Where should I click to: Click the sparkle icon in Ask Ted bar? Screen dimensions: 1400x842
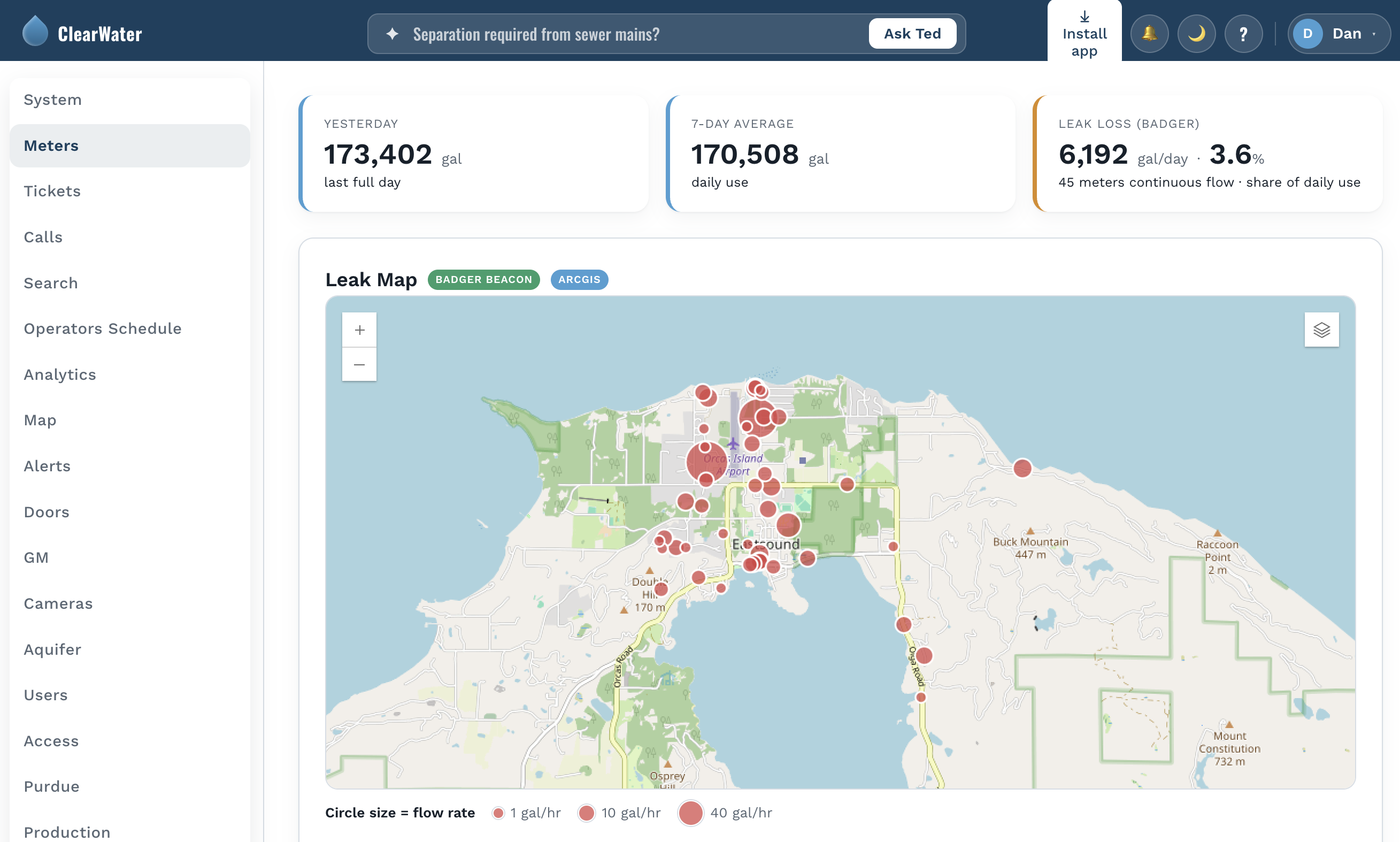[x=392, y=34]
